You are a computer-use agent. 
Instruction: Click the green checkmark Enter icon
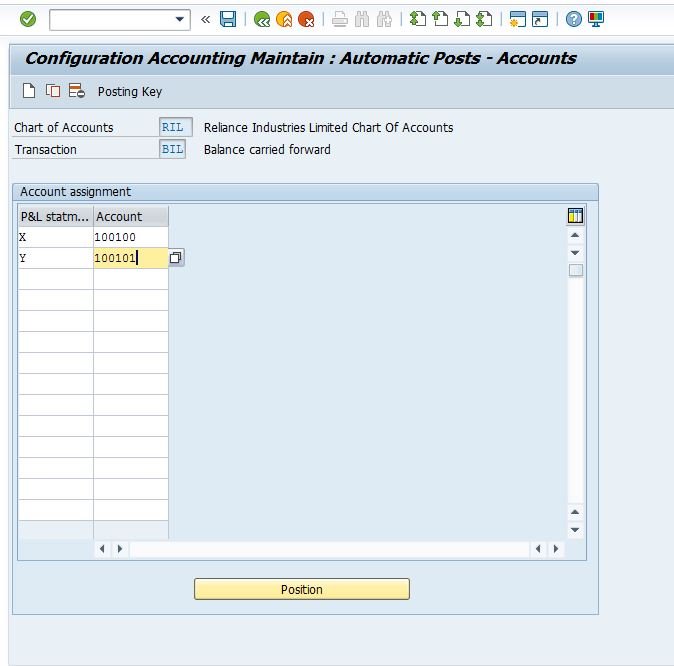[x=28, y=19]
